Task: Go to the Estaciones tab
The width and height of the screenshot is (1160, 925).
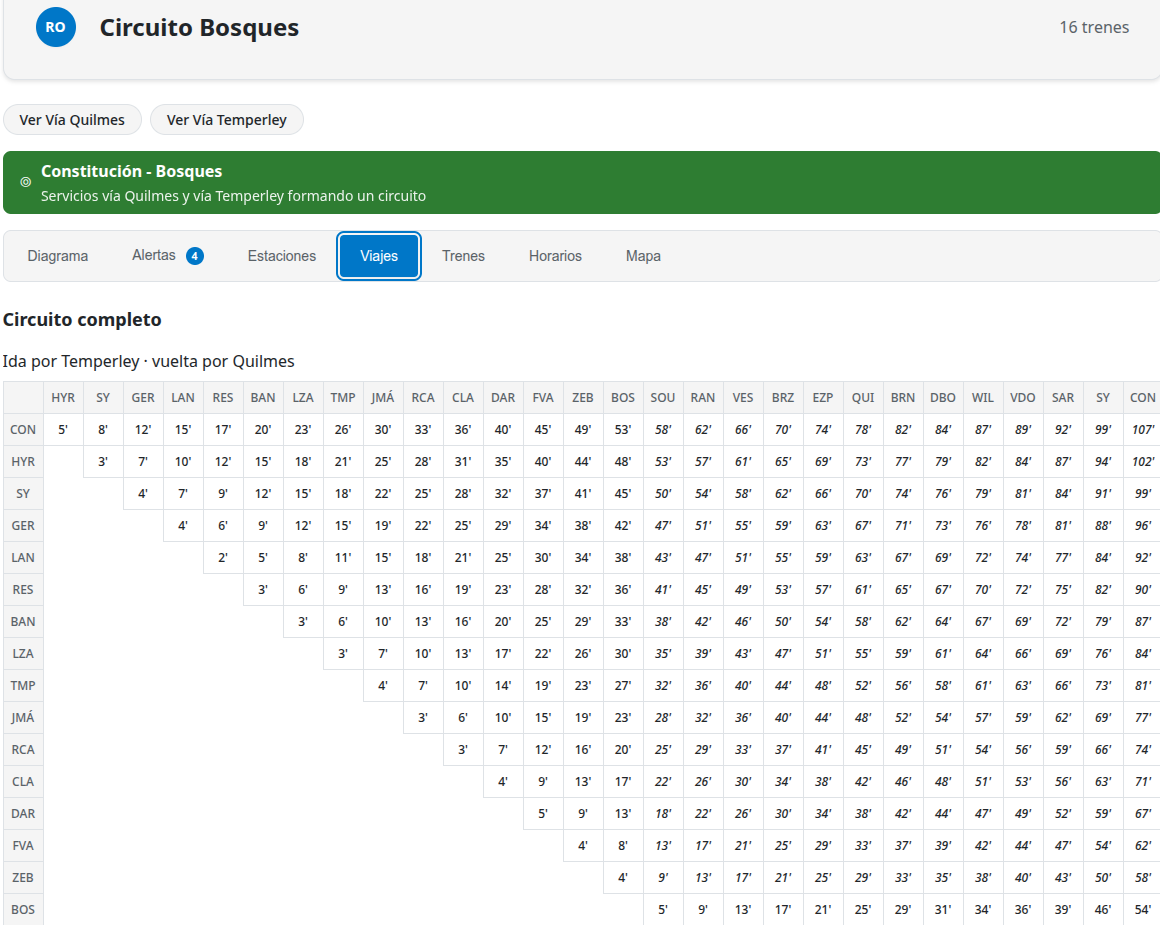Action: click(x=282, y=256)
